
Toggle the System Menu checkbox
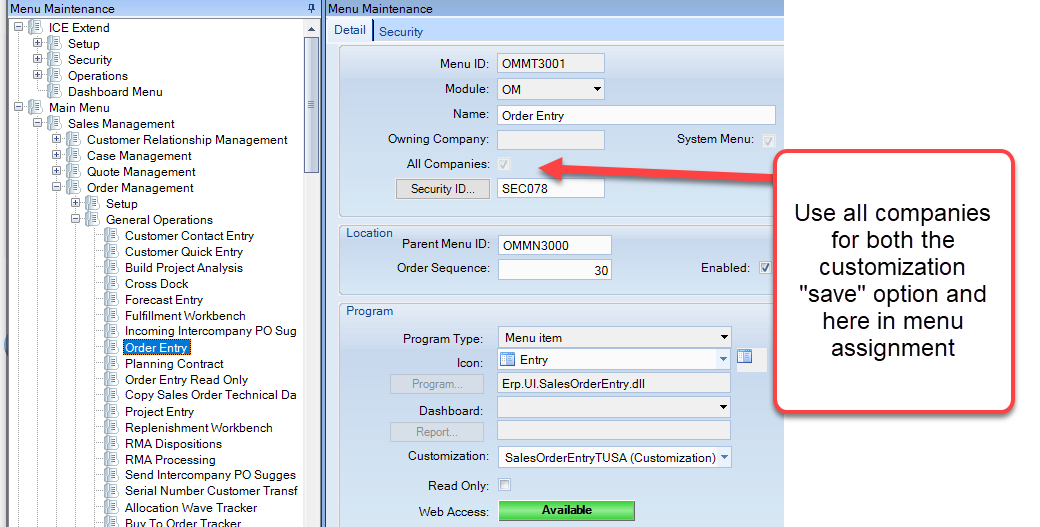768,141
